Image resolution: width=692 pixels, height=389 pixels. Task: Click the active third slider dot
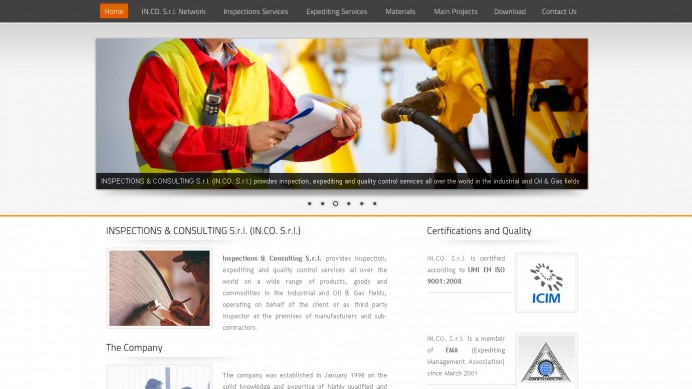point(335,204)
